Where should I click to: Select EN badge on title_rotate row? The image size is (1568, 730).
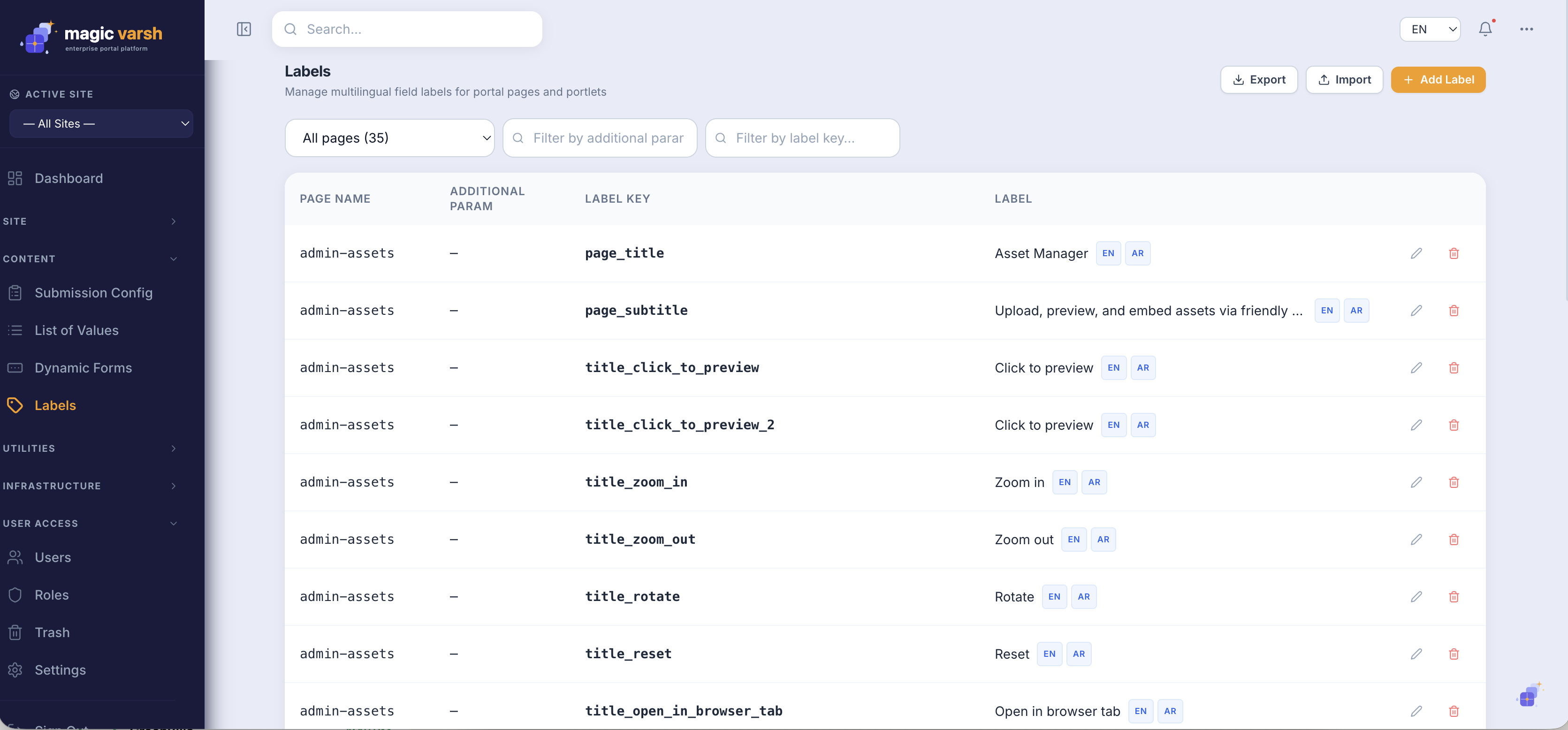coord(1054,597)
